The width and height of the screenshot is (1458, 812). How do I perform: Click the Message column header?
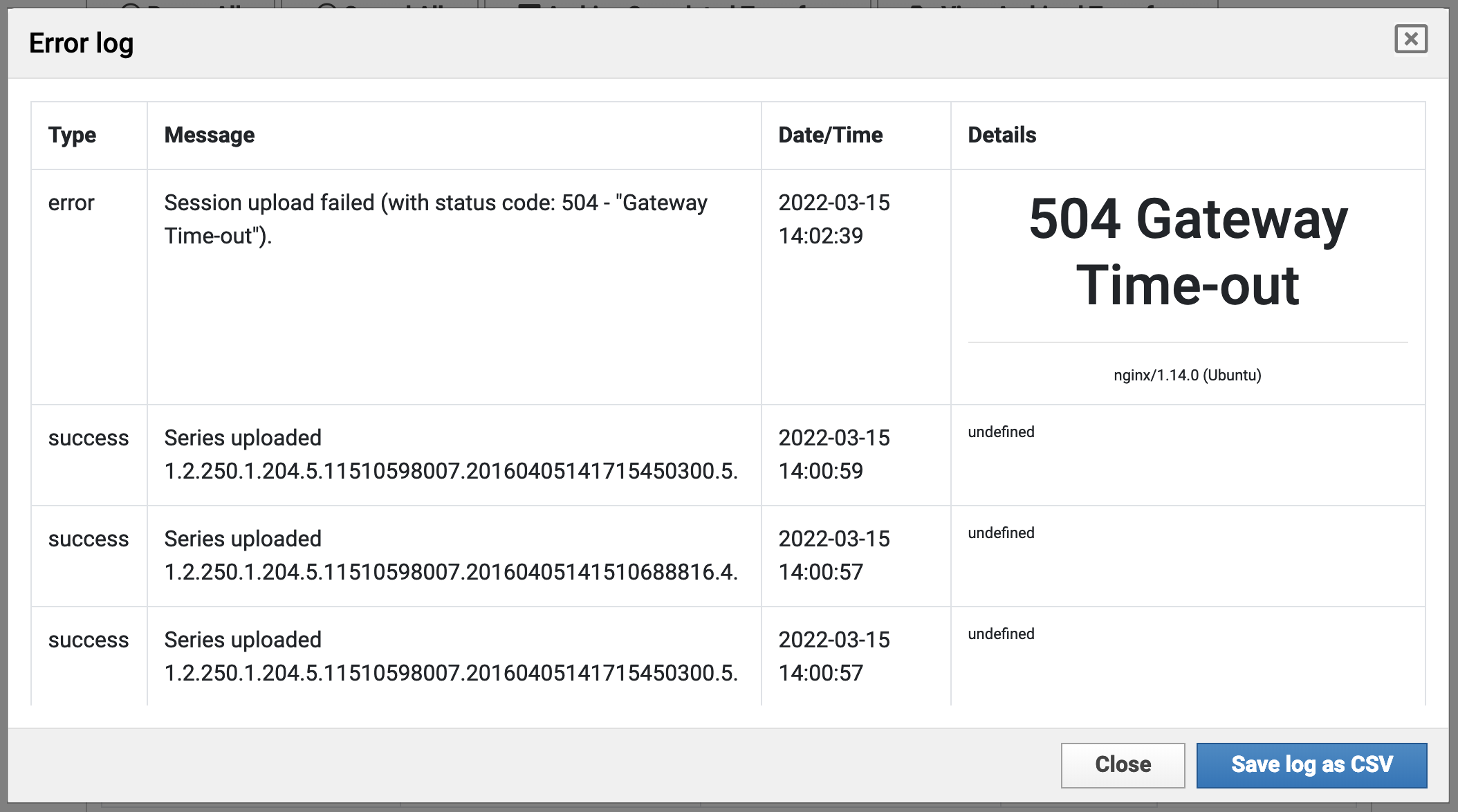coord(209,135)
